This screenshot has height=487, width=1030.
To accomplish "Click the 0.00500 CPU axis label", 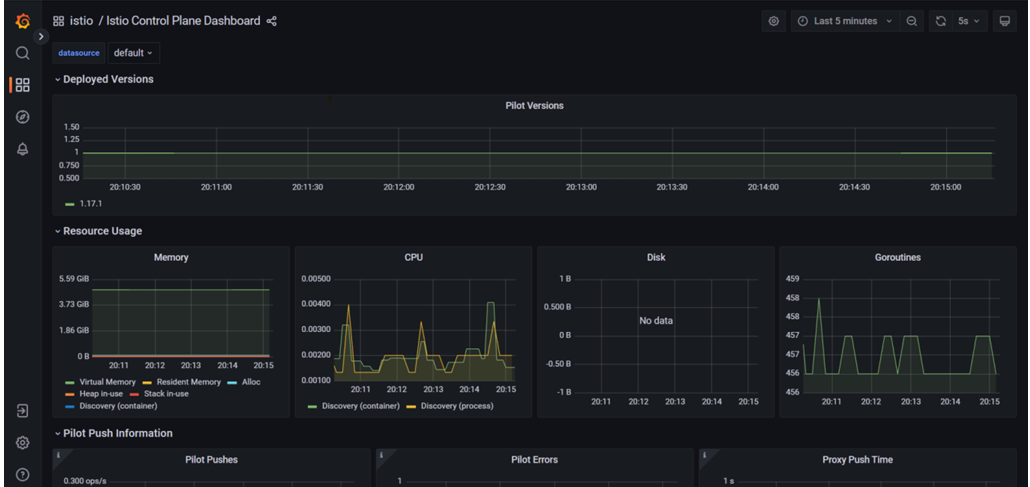I will coord(317,279).
